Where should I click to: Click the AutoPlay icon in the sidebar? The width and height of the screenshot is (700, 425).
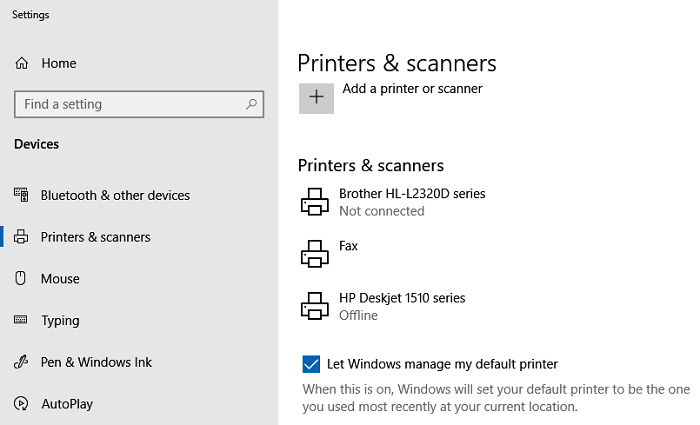pyautogui.click(x=21, y=404)
